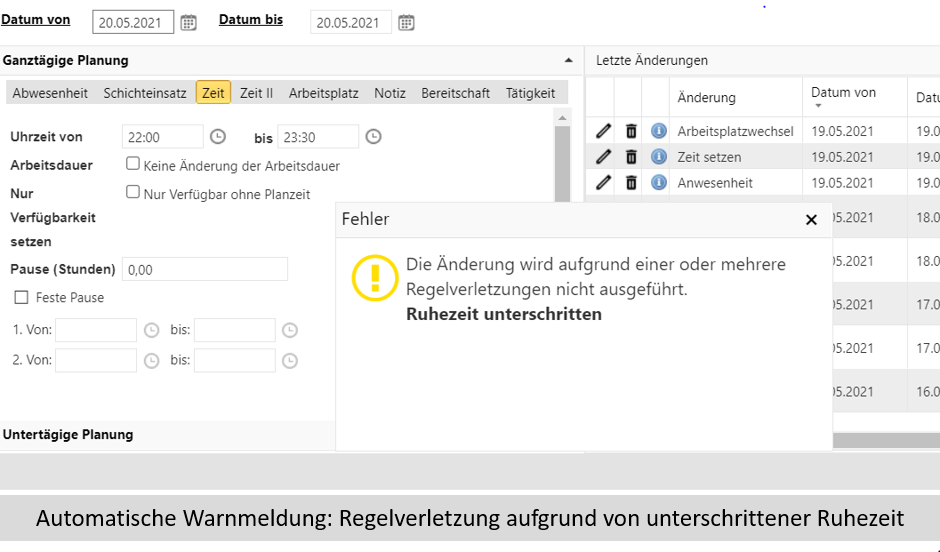The height and width of the screenshot is (552, 940).
Task: Open clock picker for 2. bis field
Action: click(x=290, y=361)
